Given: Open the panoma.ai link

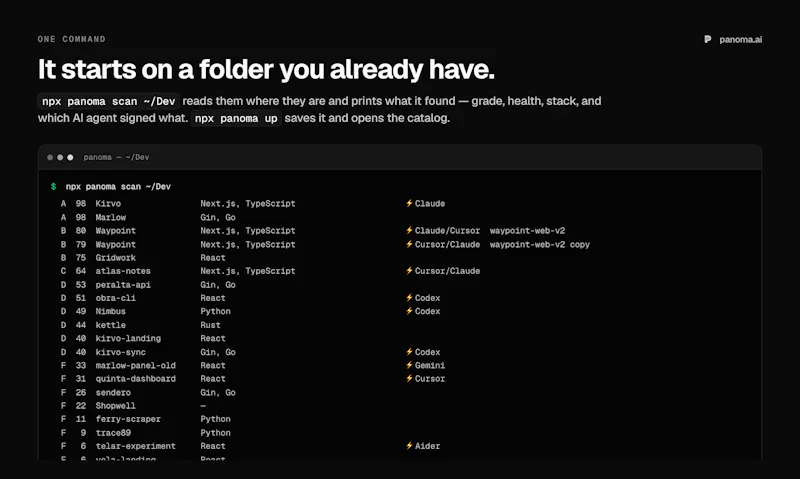Looking at the screenshot, I should click(x=740, y=39).
